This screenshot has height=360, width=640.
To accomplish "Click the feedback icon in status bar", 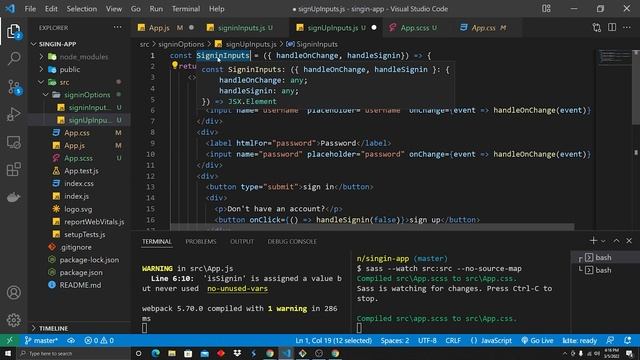I will [610, 340].
